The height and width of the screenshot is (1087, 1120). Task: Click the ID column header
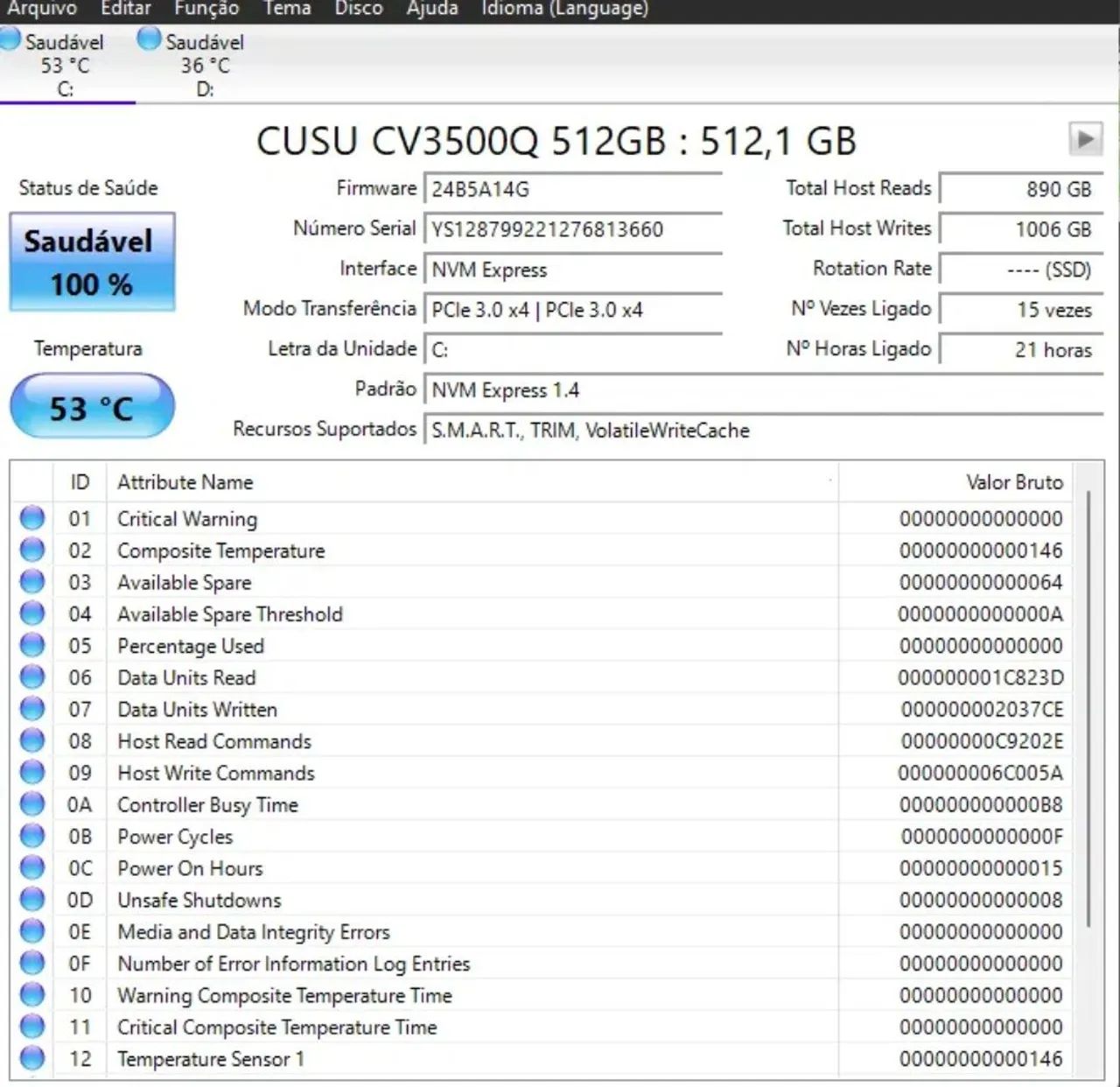80,482
